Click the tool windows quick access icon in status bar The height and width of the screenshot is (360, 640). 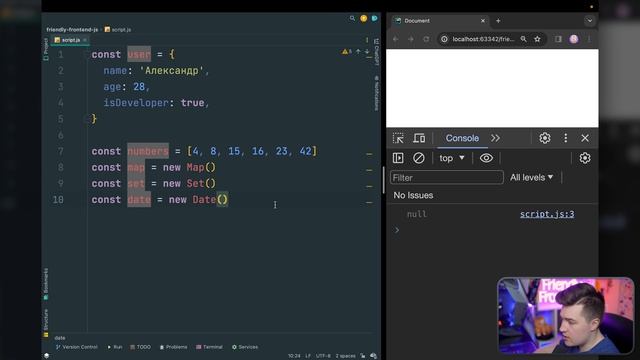tap(47, 356)
